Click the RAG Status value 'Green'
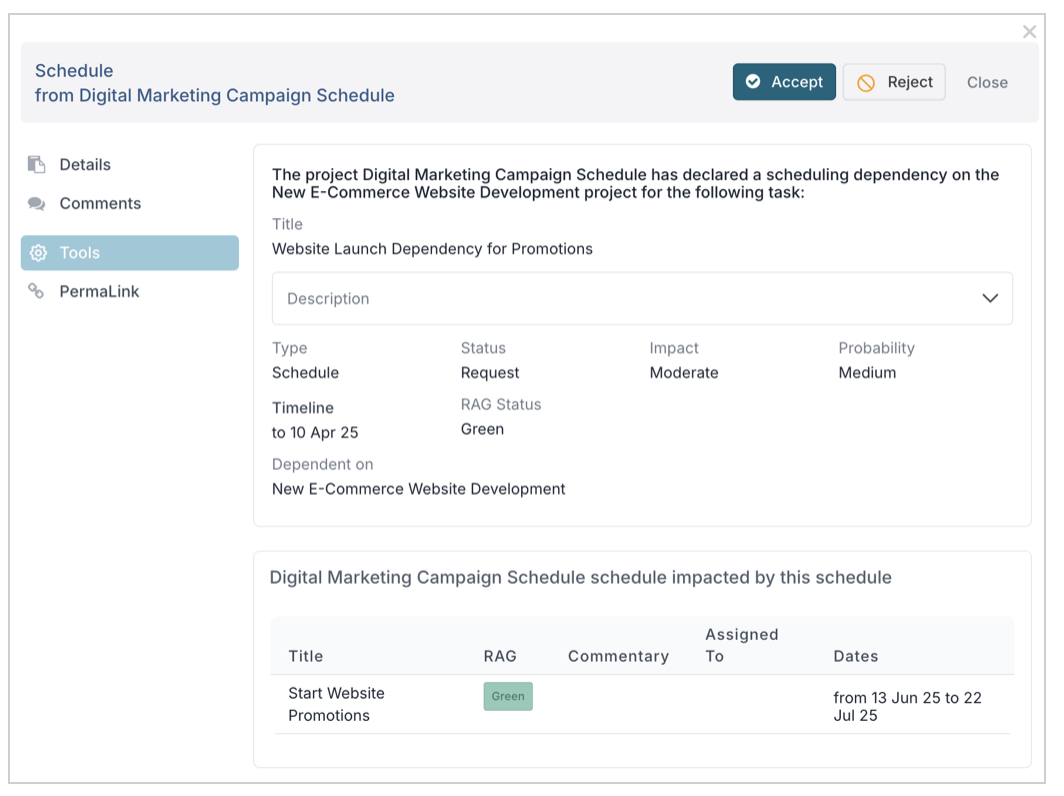The image size is (1064, 796). pyautogui.click(x=482, y=429)
